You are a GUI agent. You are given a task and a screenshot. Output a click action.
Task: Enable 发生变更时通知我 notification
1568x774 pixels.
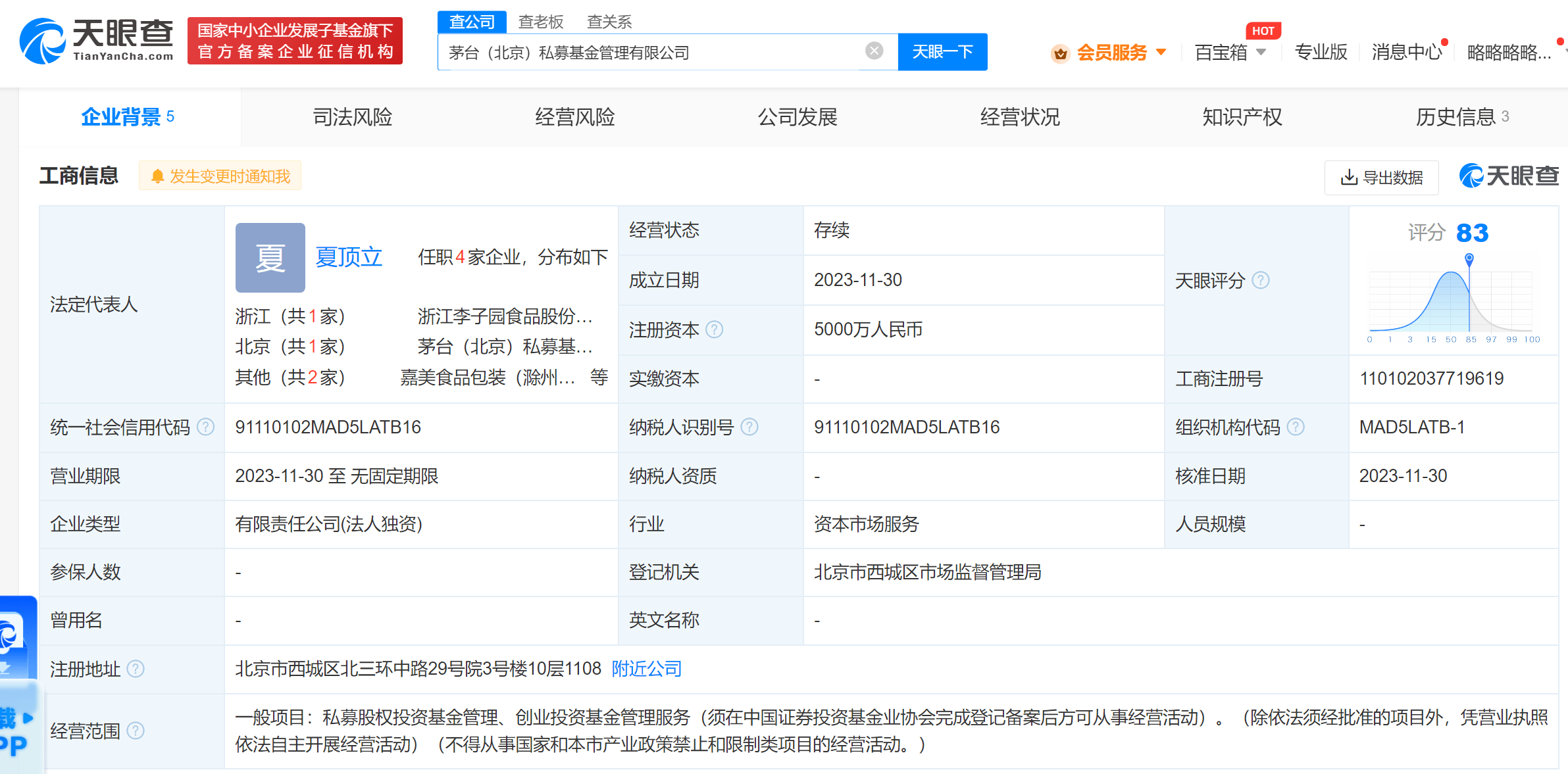220,176
